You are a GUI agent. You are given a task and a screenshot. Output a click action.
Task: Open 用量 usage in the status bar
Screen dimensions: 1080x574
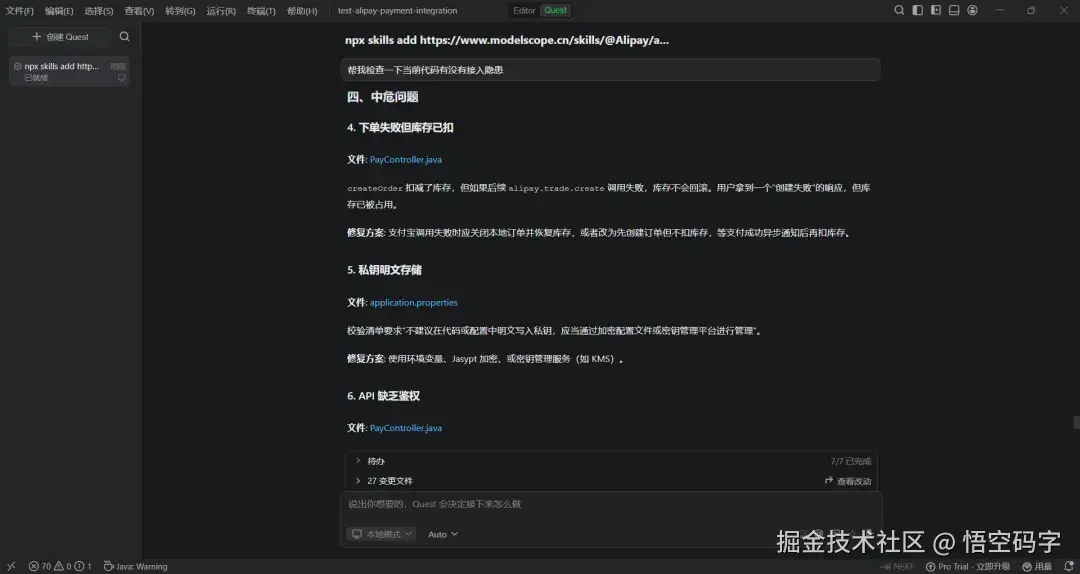click(x=1037, y=566)
